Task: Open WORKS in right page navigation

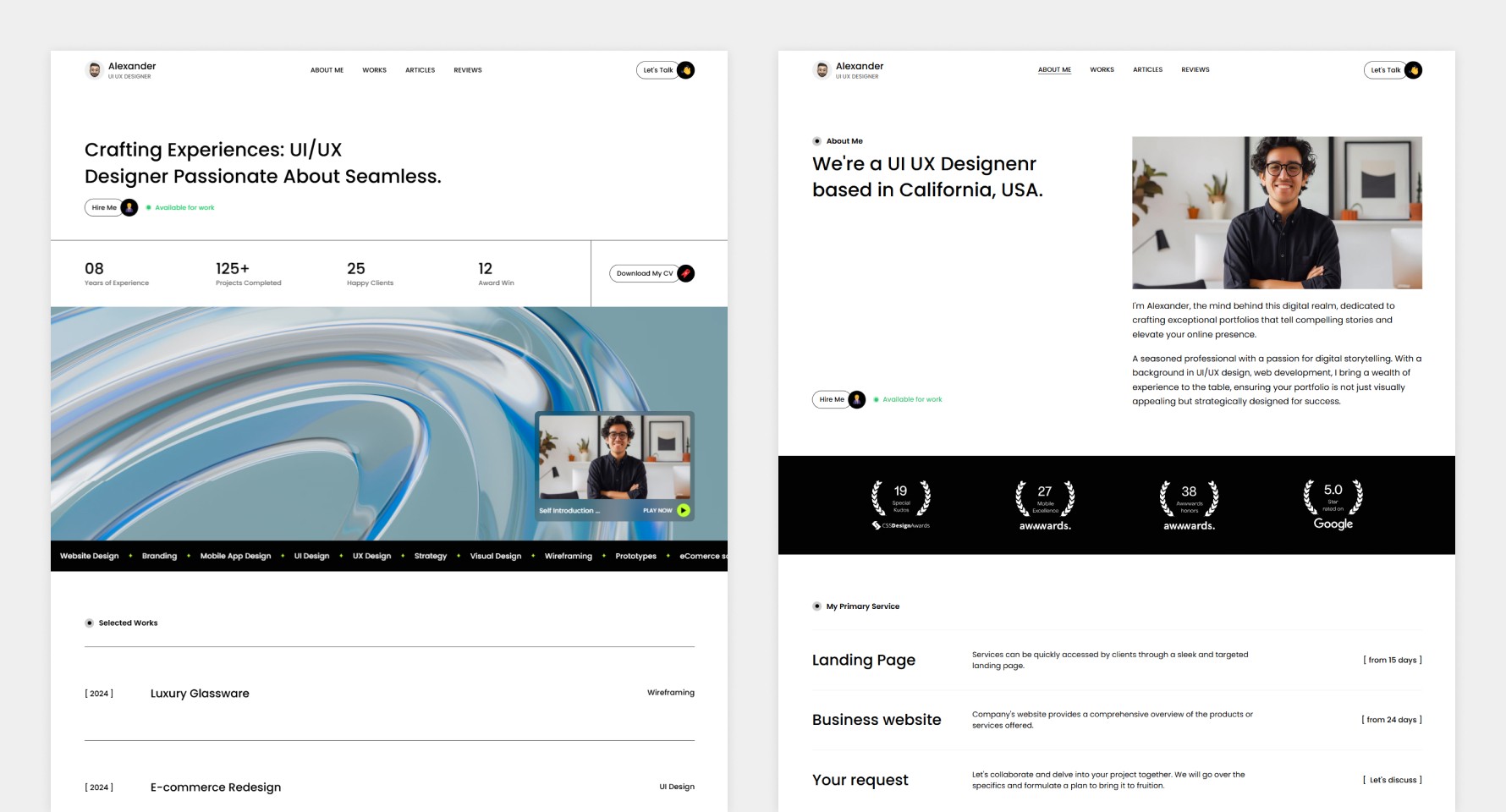Action: click(x=1102, y=69)
